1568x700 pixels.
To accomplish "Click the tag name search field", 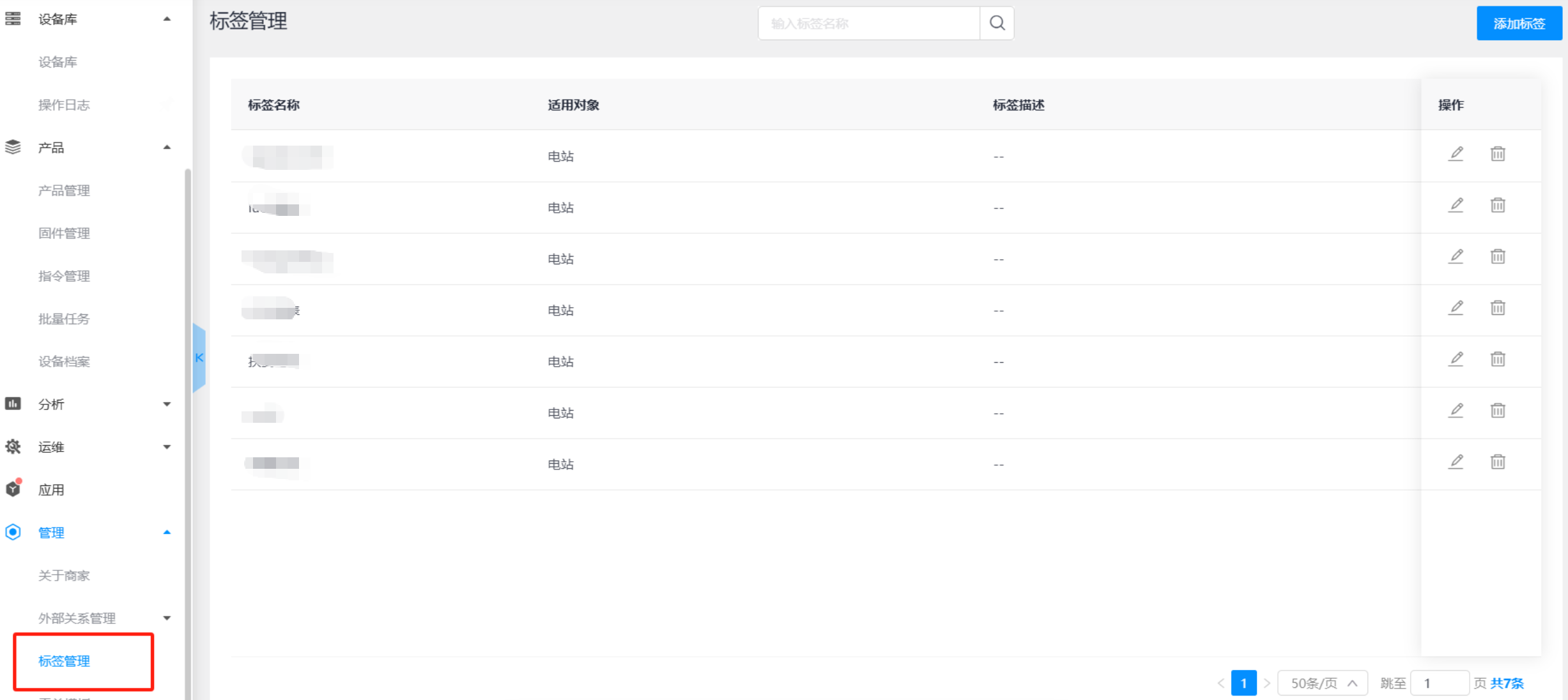I will tap(869, 24).
